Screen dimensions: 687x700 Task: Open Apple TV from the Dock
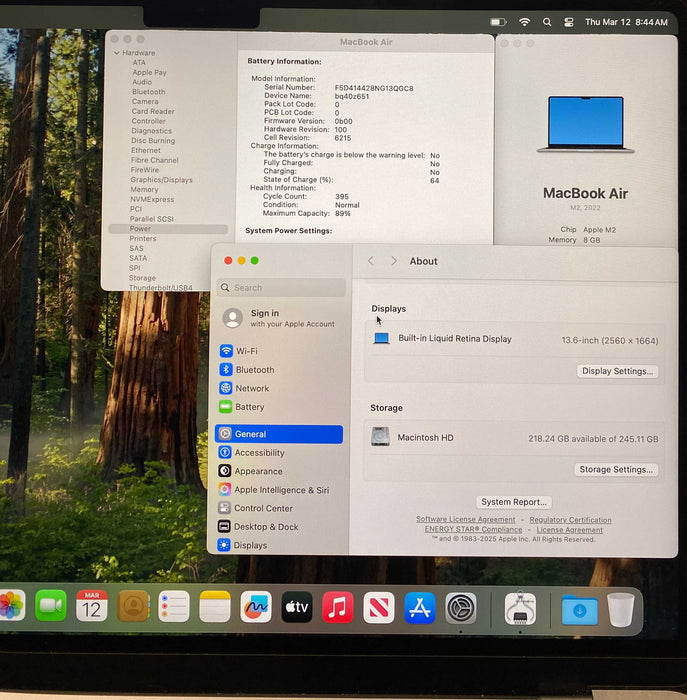pyautogui.click(x=297, y=607)
